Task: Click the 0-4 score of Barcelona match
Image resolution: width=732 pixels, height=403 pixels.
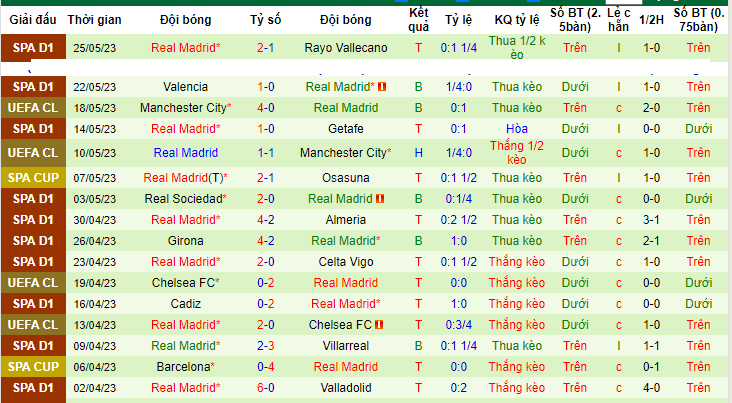Action: (266, 367)
